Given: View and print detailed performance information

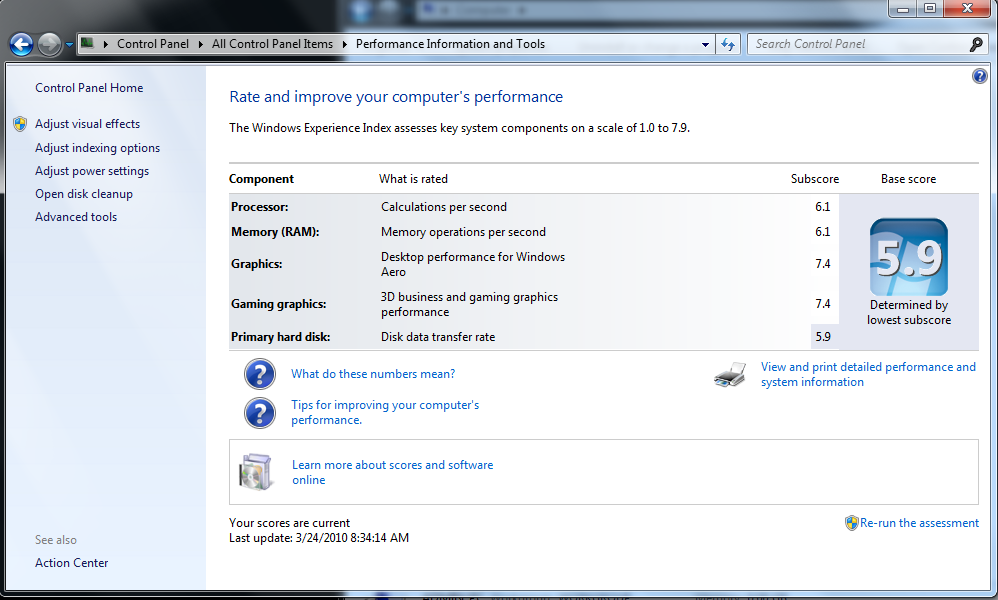Looking at the screenshot, I should point(868,375).
